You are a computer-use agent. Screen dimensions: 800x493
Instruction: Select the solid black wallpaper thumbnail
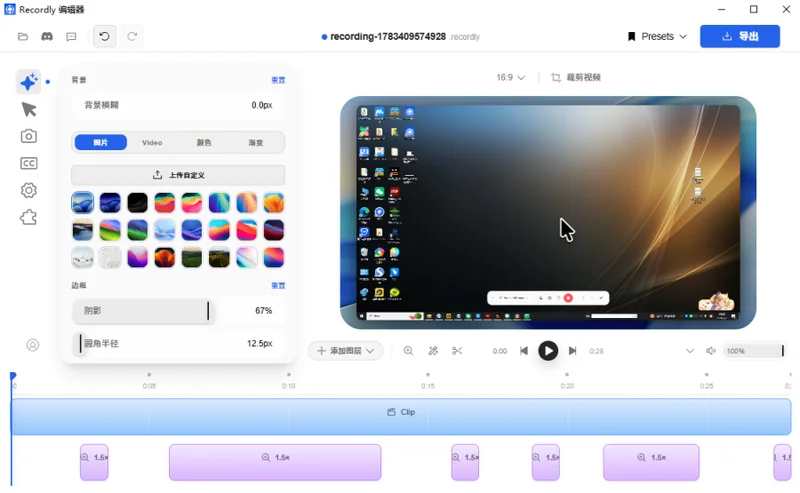click(x=137, y=203)
